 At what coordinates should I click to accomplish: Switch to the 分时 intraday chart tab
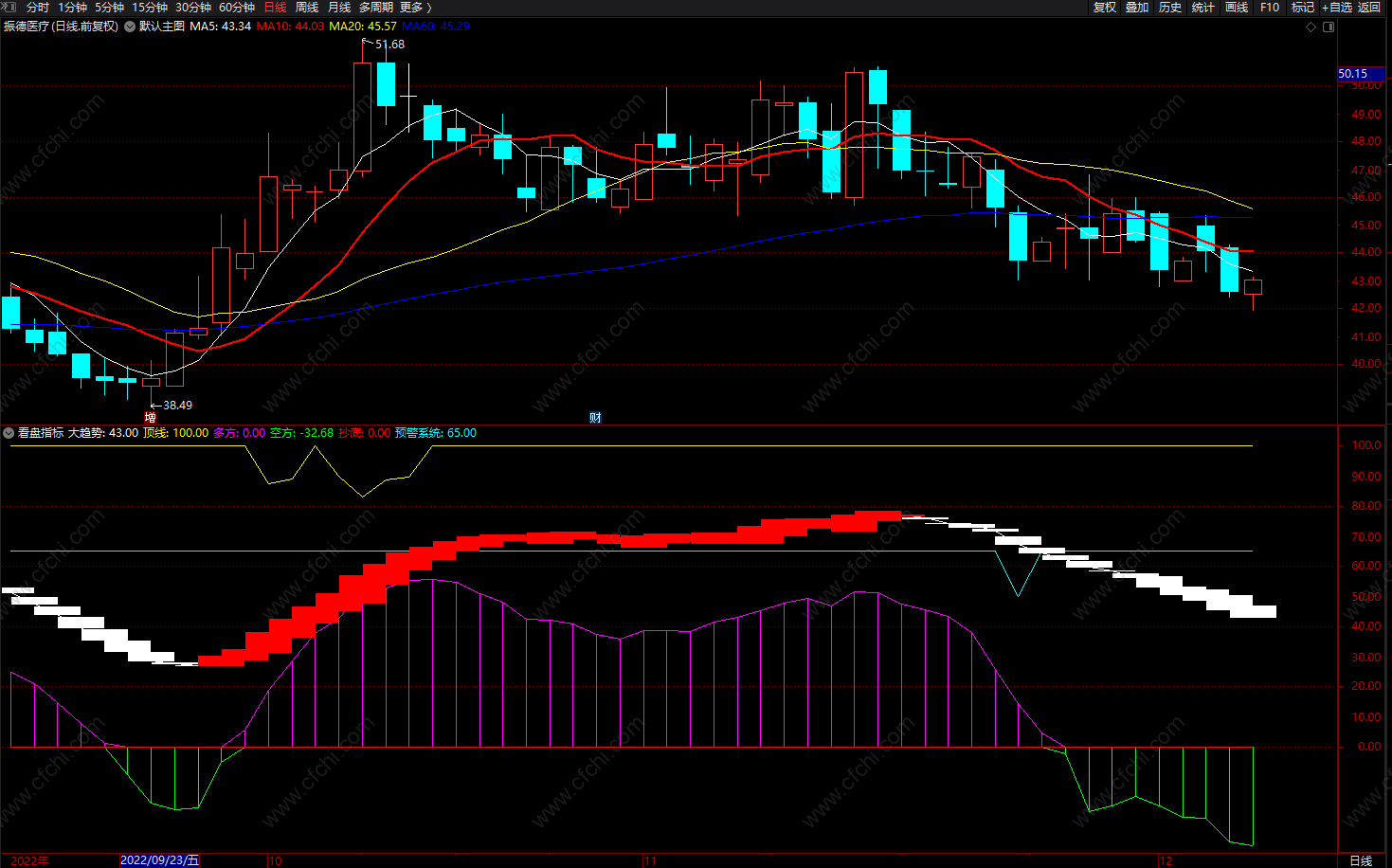click(x=38, y=7)
